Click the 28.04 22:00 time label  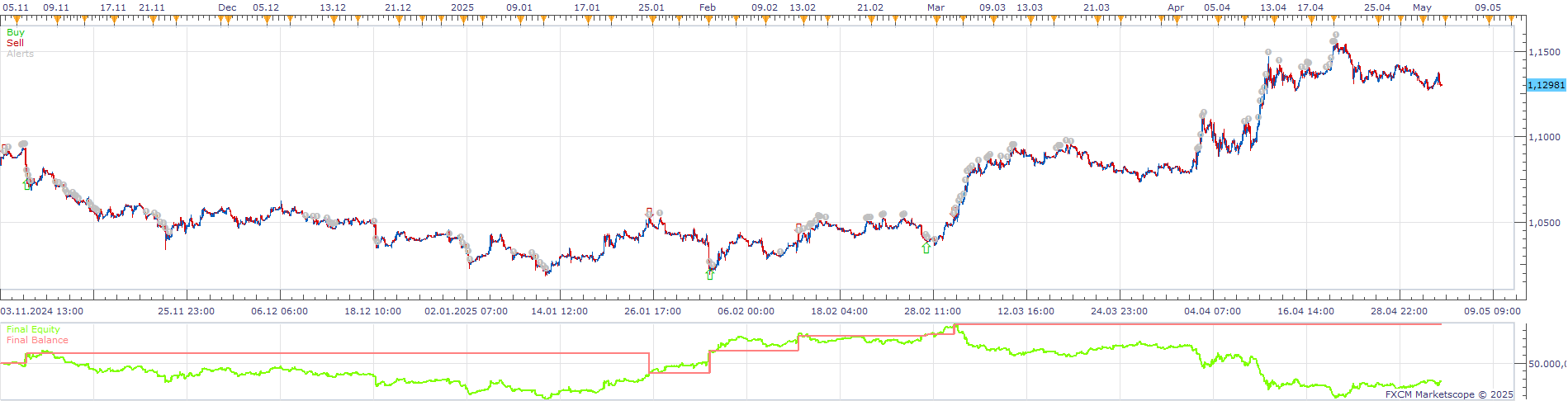[1400, 311]
